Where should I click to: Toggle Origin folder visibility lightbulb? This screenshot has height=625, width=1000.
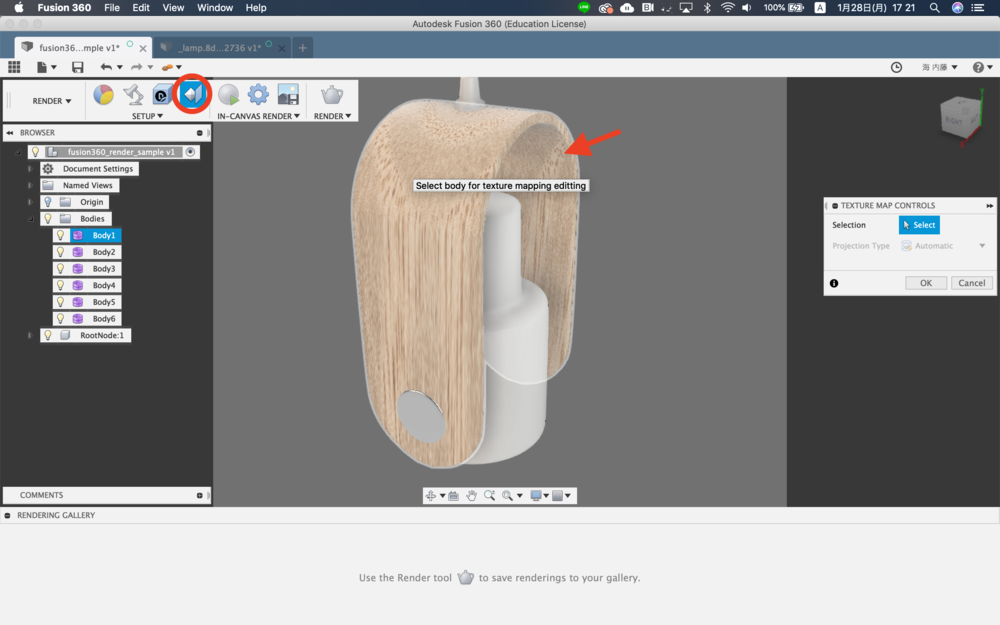(x=47, y=202)
